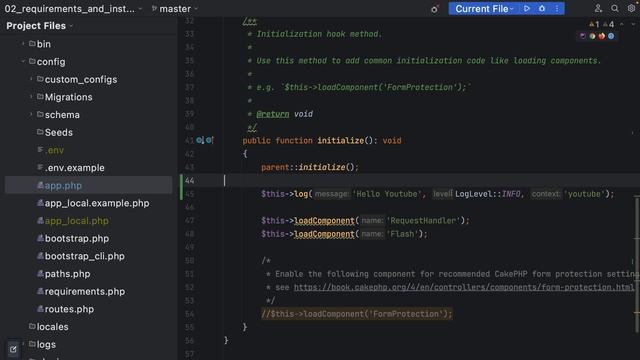Open the Current File run configuration dropdown
This screenshot has height=360, width=640.
(484, 9)
